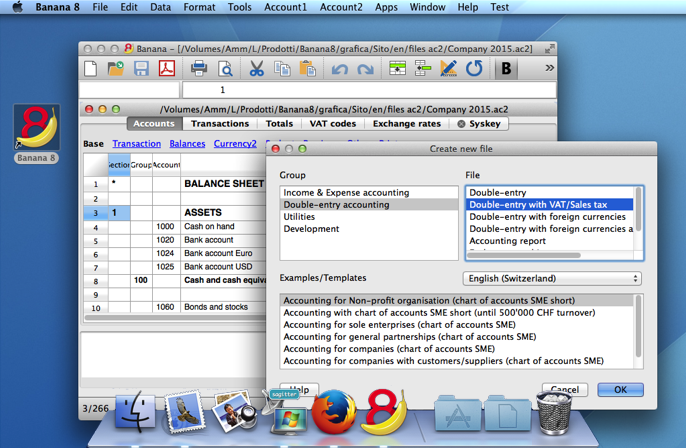Open the Applications folder in dock
Screen dimensions: 686x448
457,413
